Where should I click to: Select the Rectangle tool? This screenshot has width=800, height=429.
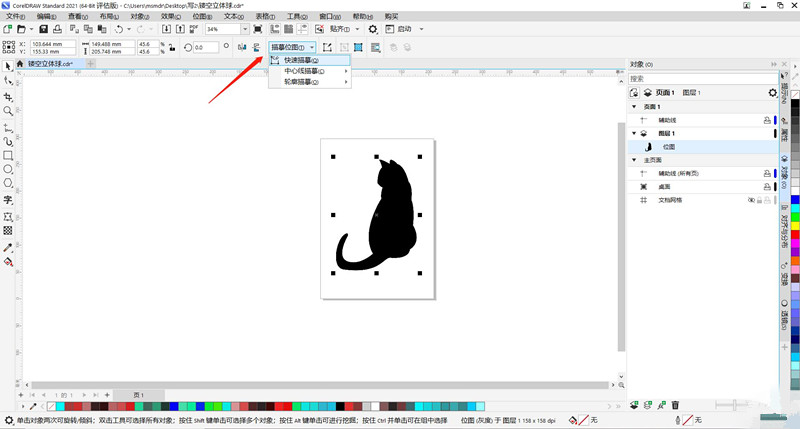[8, 156]
